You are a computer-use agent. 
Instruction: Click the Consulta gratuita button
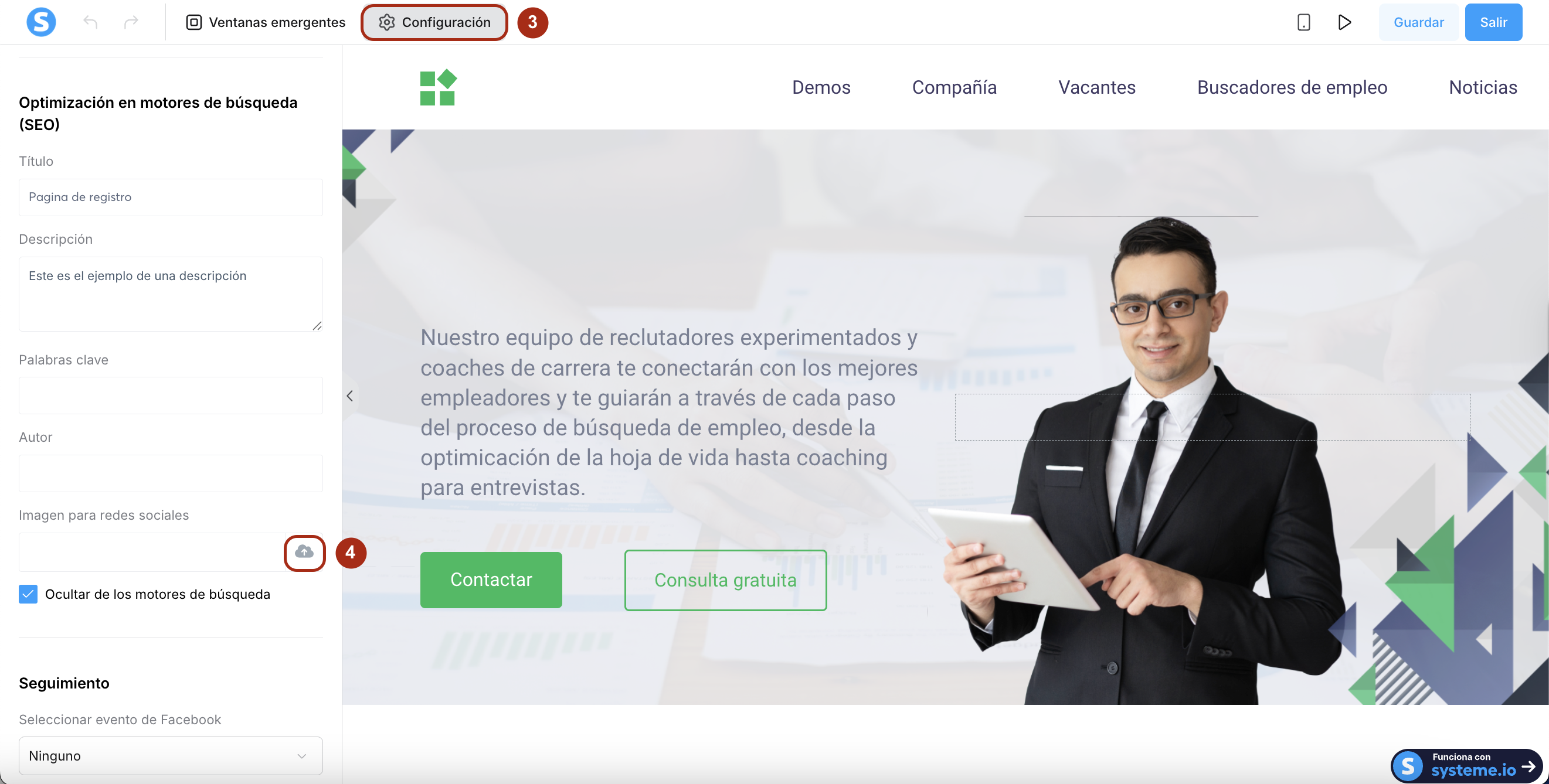725,580
